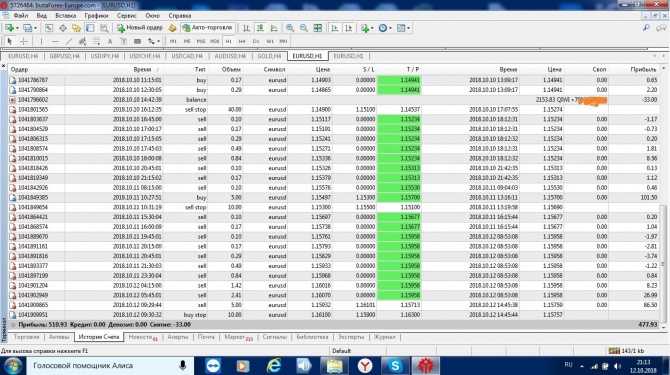Switch timeframe to M30
This screenshot has width=670, height=375.
point(215,41)
